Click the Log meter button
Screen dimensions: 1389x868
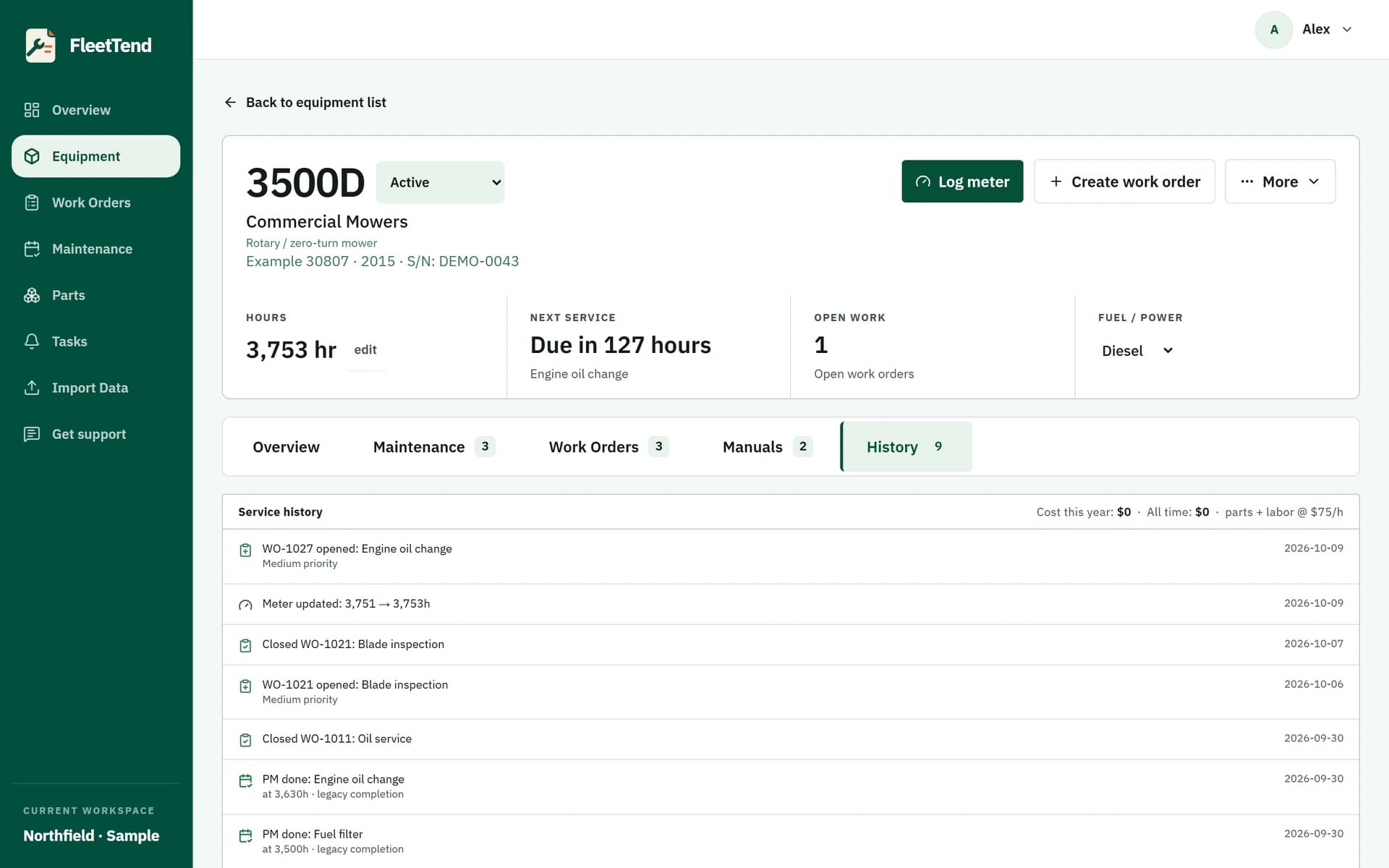(962, 182)
